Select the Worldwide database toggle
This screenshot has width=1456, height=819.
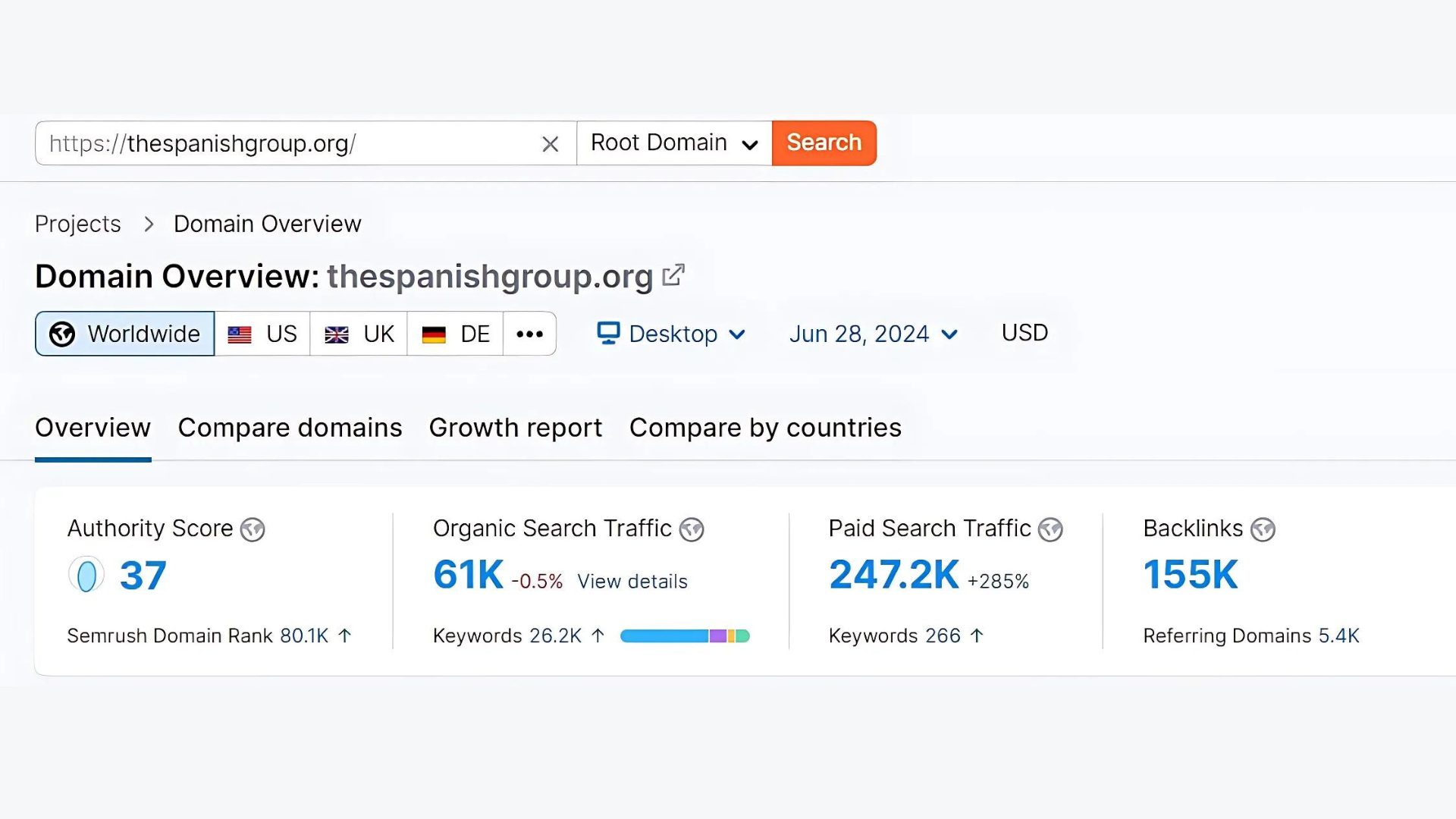[x=125, y=334]
